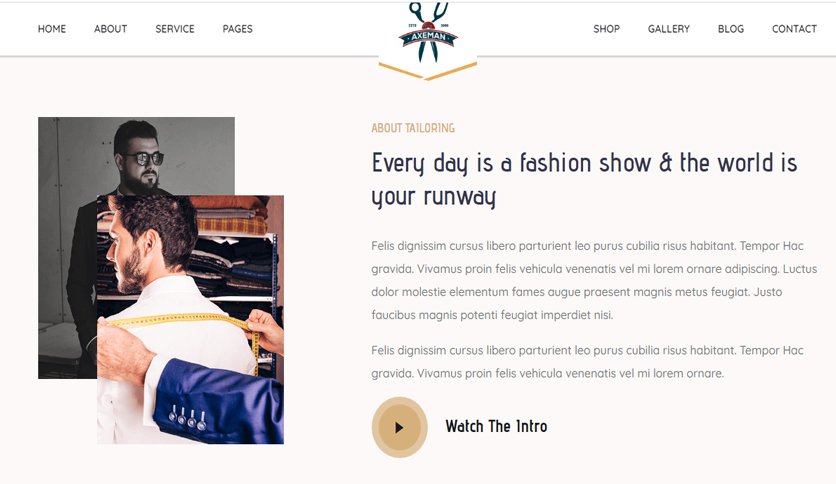Screen dimensions: 836x484
Task: Click the Axeman scissors logo
Action: coord(428,33)
